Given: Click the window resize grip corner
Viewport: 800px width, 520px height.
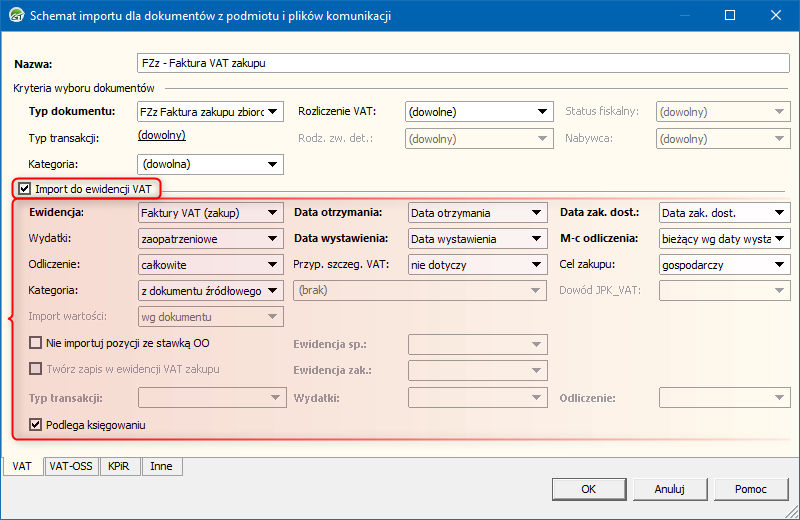Looking at the screenshot, I should coord(792,512).
